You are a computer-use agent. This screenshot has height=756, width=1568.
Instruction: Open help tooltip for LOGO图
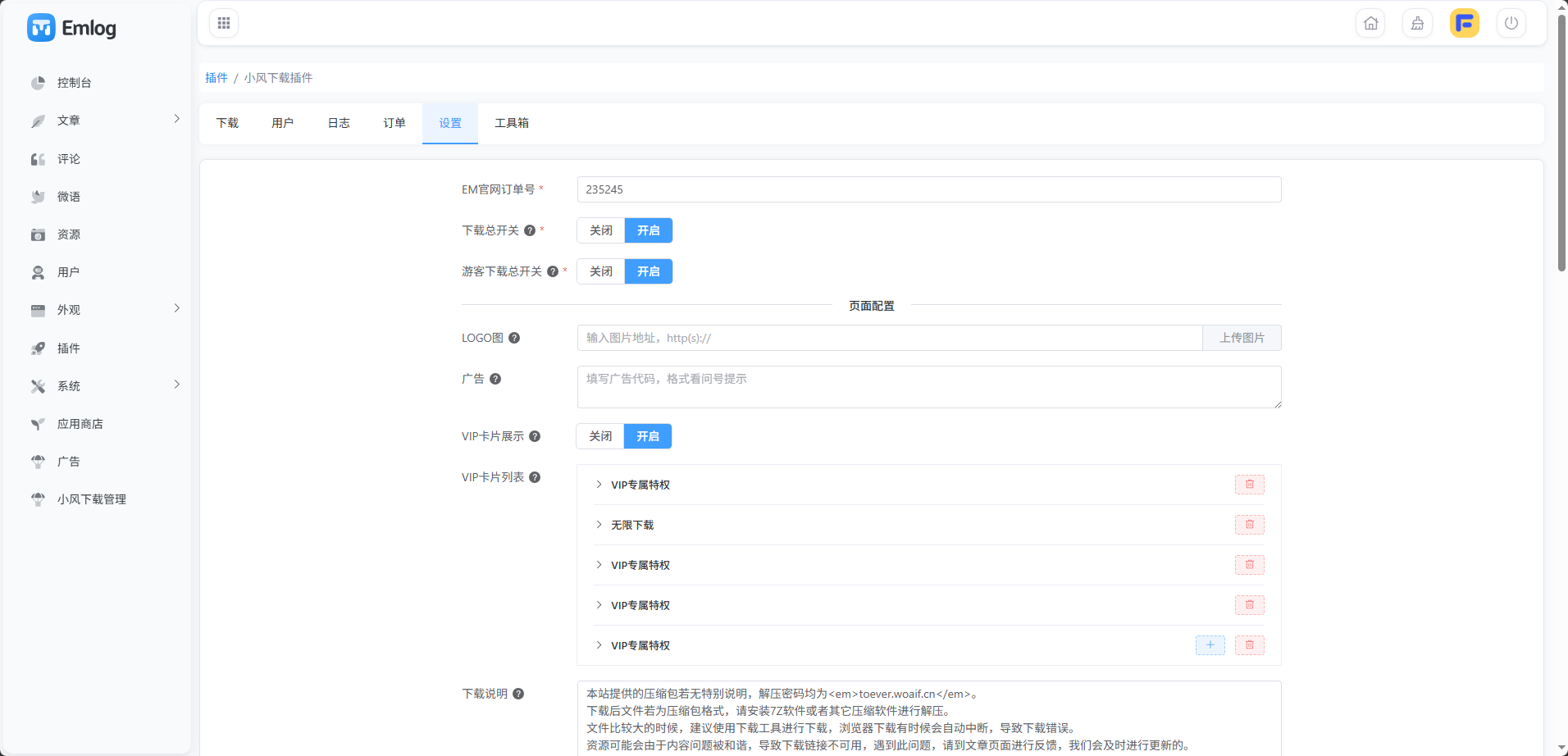[514, 338]
